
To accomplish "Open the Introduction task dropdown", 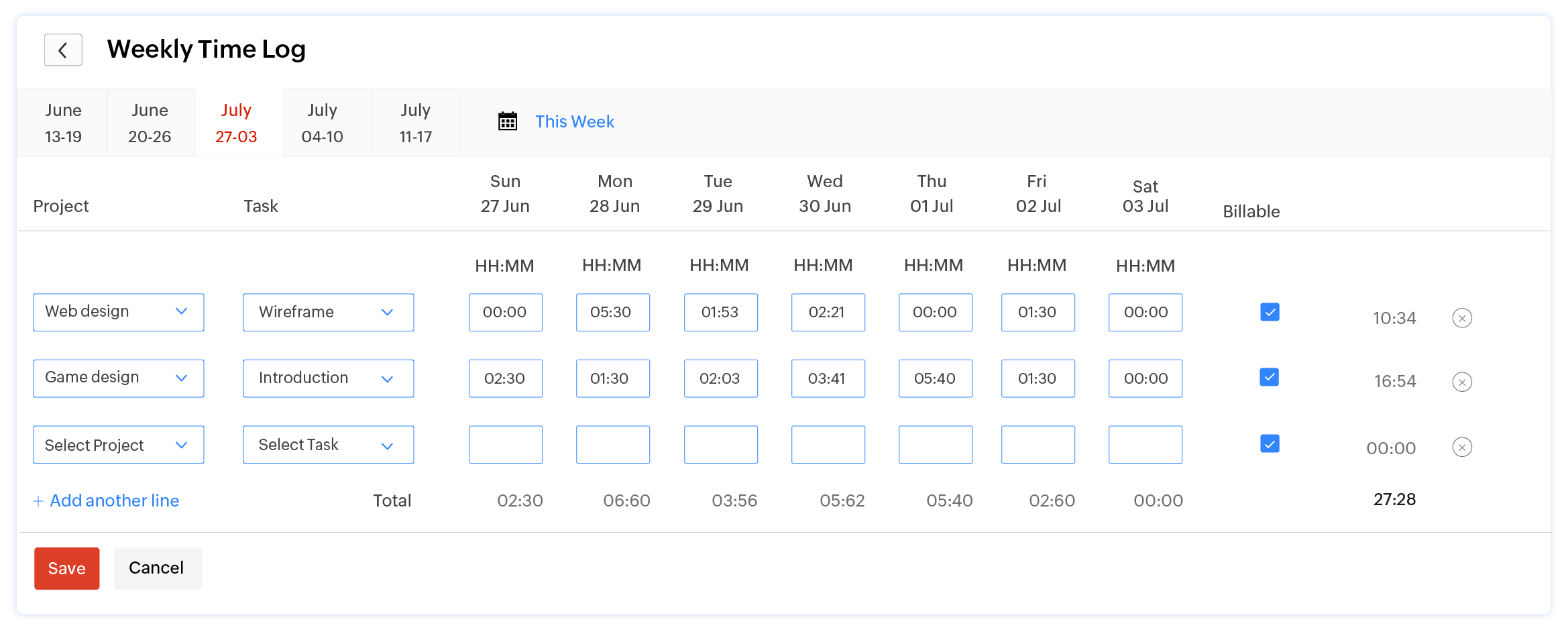I will point(329,378).
